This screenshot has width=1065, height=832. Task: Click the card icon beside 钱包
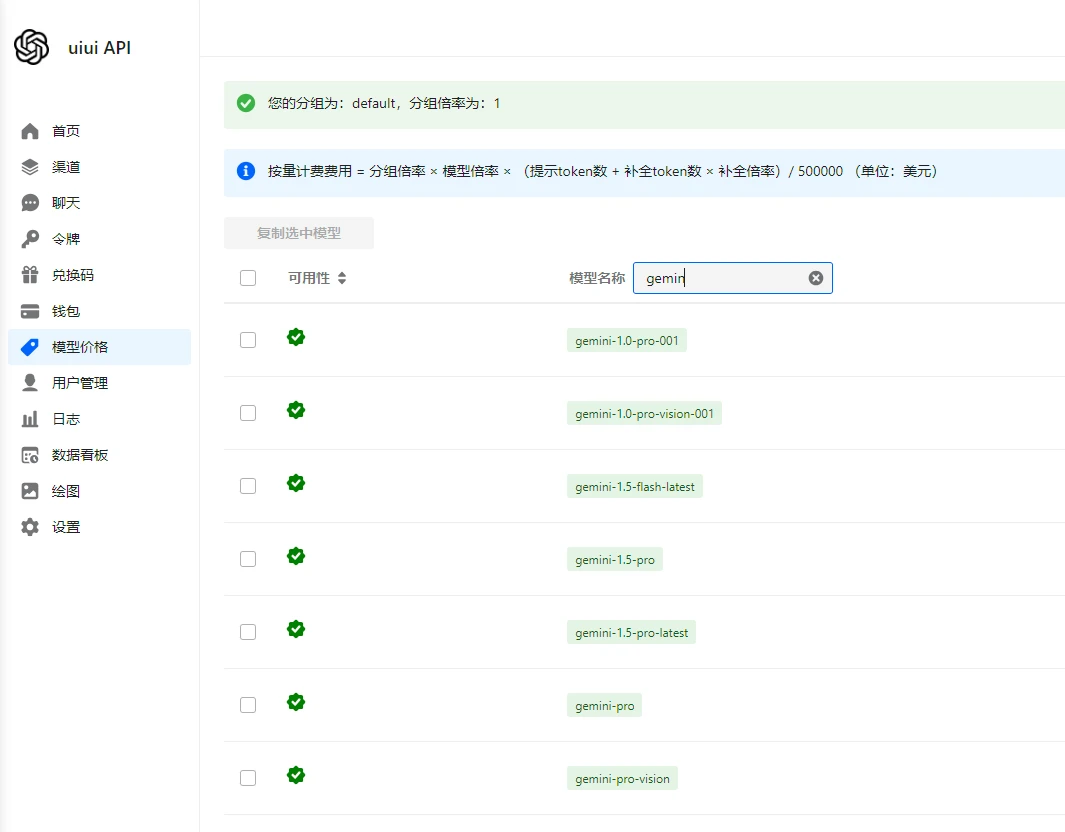(30, 311)
